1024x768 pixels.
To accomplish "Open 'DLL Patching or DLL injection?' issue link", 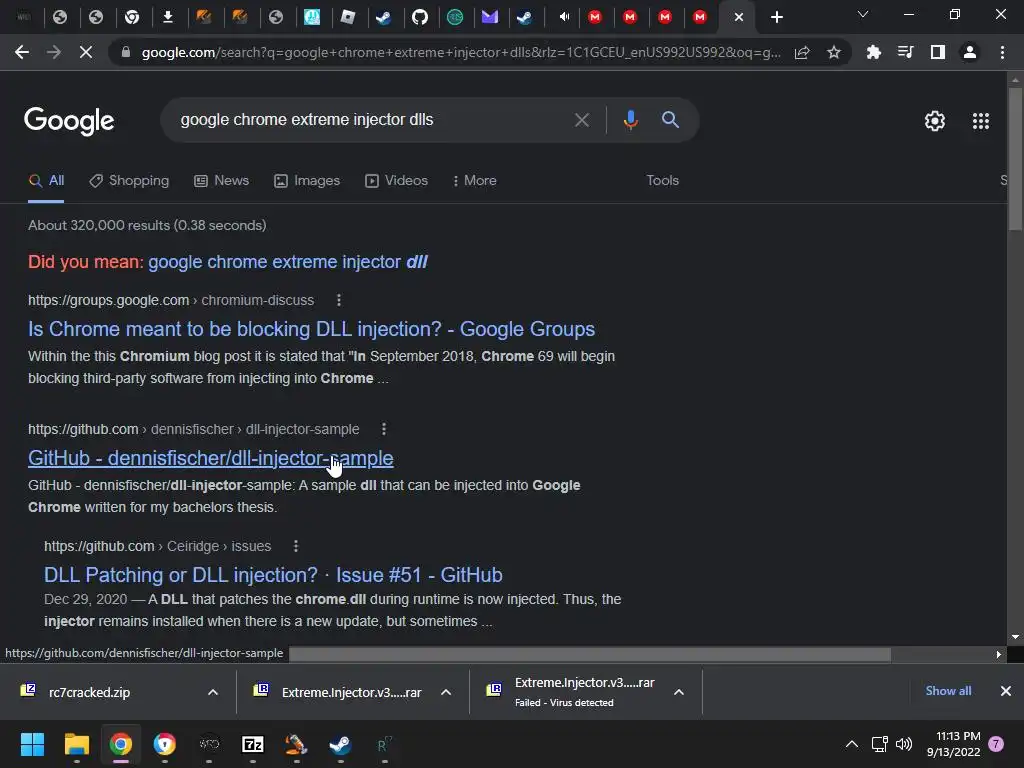I will (x=273, y=575).
